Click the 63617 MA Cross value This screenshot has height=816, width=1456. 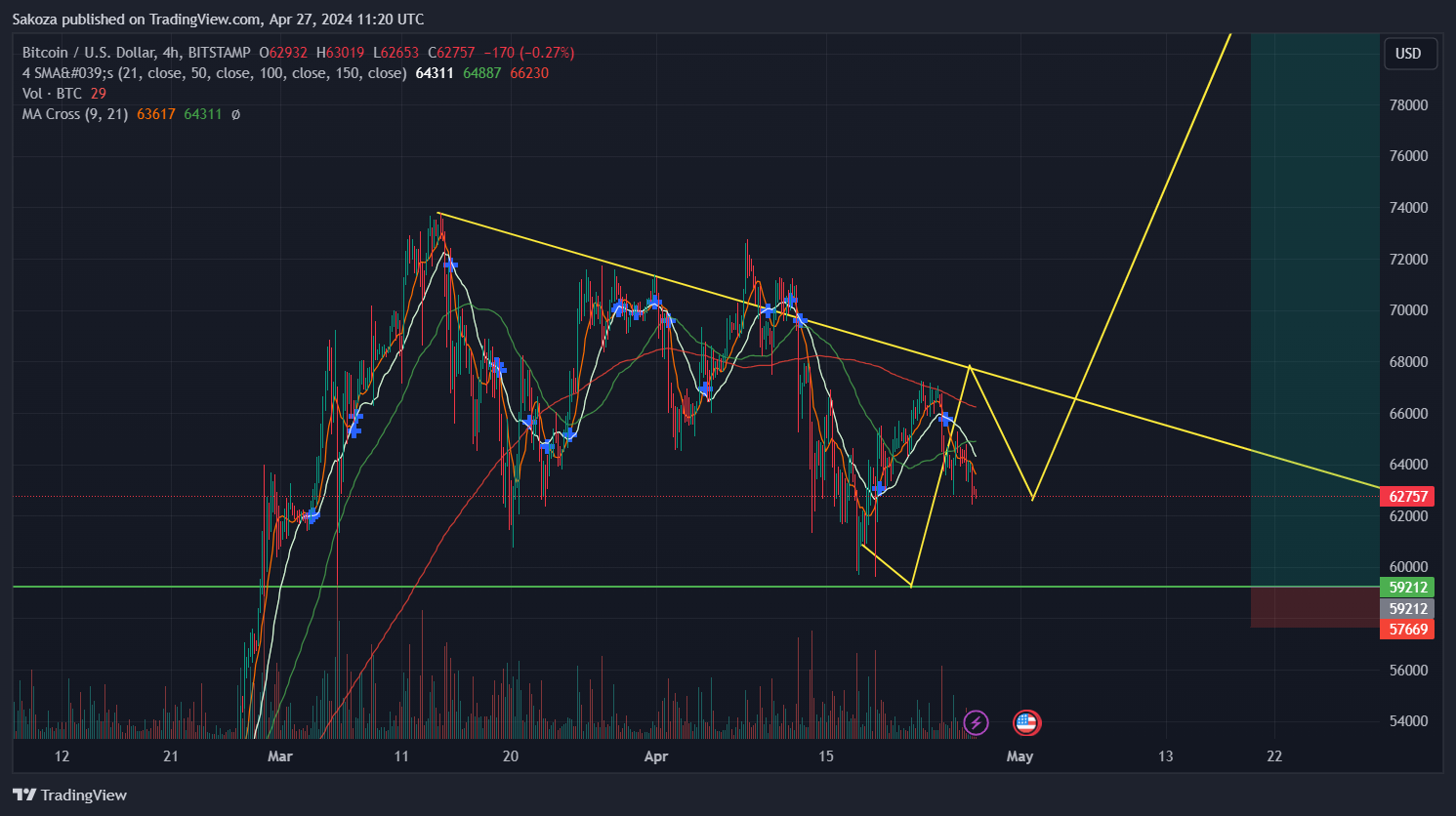coord(156,114)
